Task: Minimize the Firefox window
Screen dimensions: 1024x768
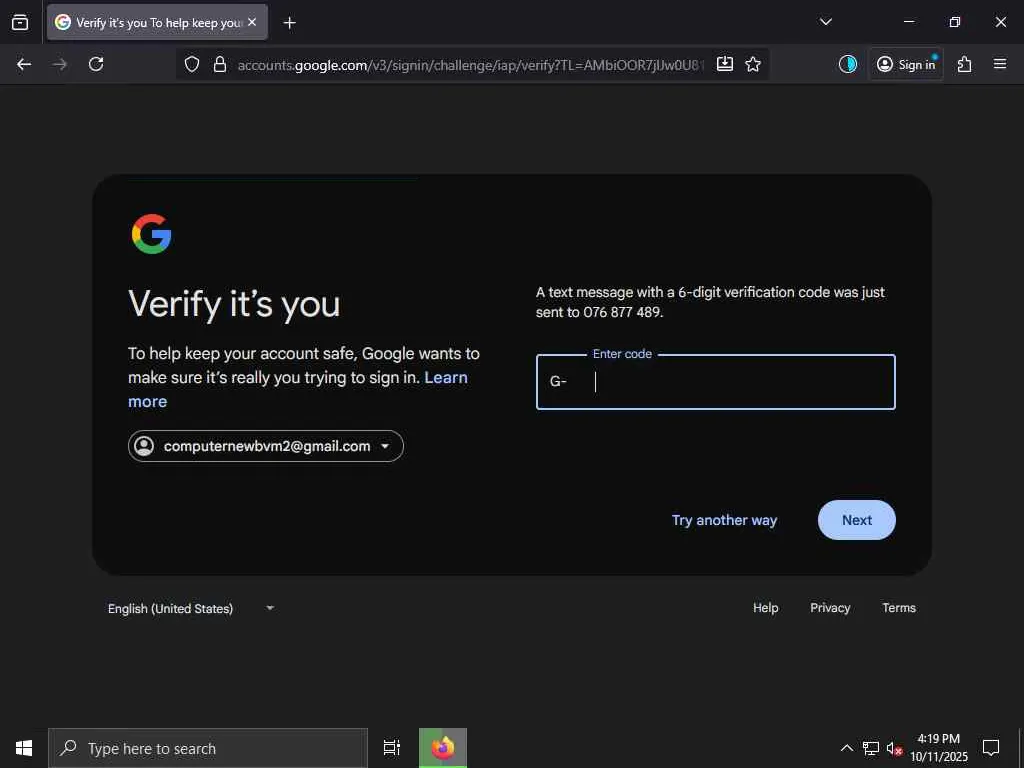Action: [x=908, y=22]
